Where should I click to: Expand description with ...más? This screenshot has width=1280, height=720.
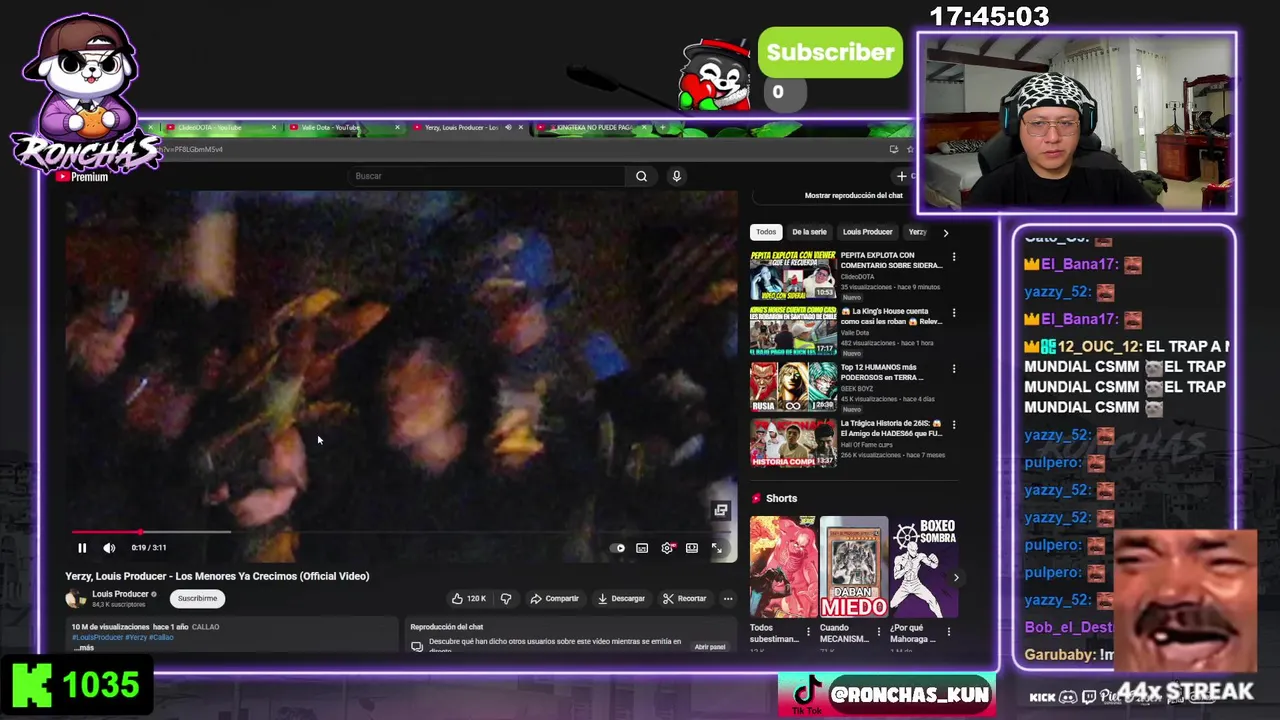[x=84, y=648]
